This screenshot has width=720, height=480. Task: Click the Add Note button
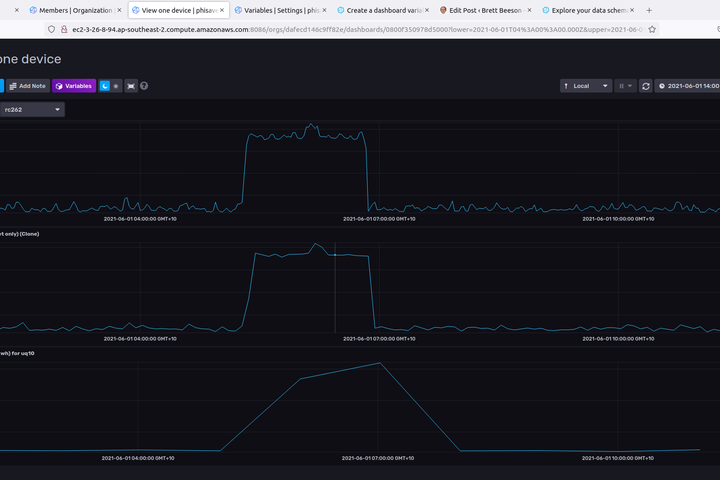28,86
